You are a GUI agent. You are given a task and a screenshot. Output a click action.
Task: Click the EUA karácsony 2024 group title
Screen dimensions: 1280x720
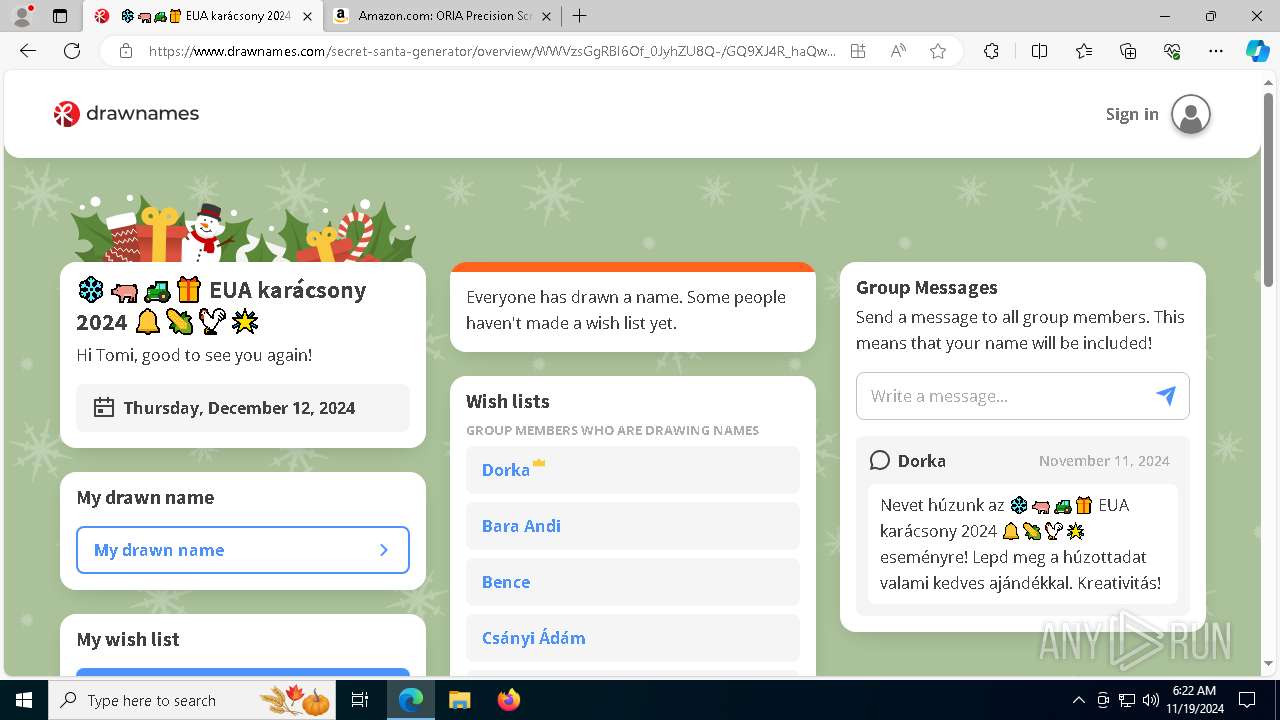224,306
